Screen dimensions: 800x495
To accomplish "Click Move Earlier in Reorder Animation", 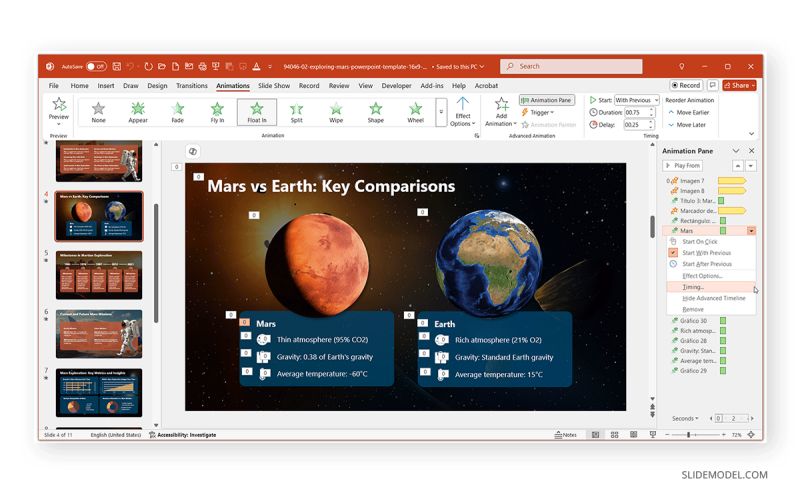I will click(689, 112).
